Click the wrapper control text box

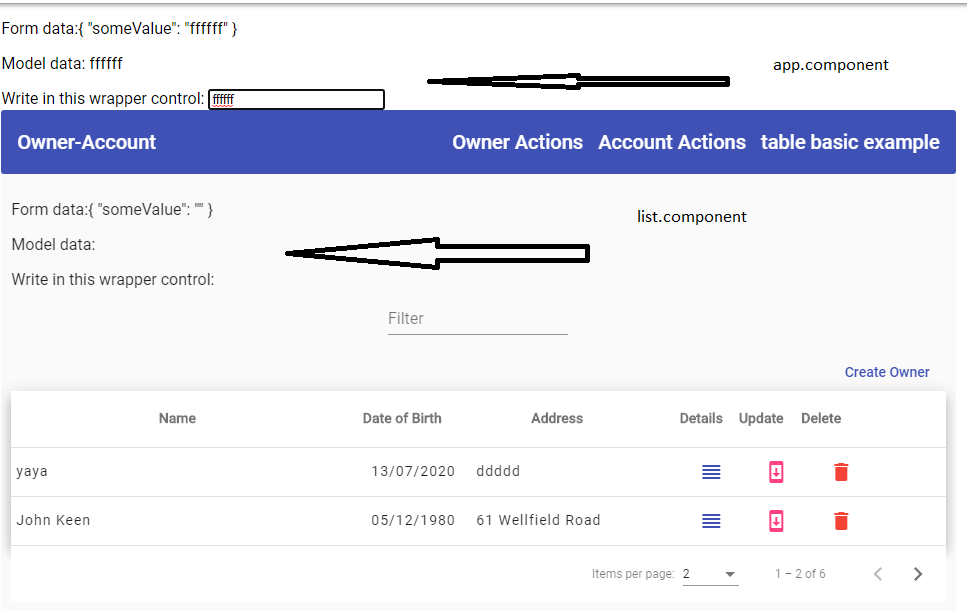tap(296, 100)
